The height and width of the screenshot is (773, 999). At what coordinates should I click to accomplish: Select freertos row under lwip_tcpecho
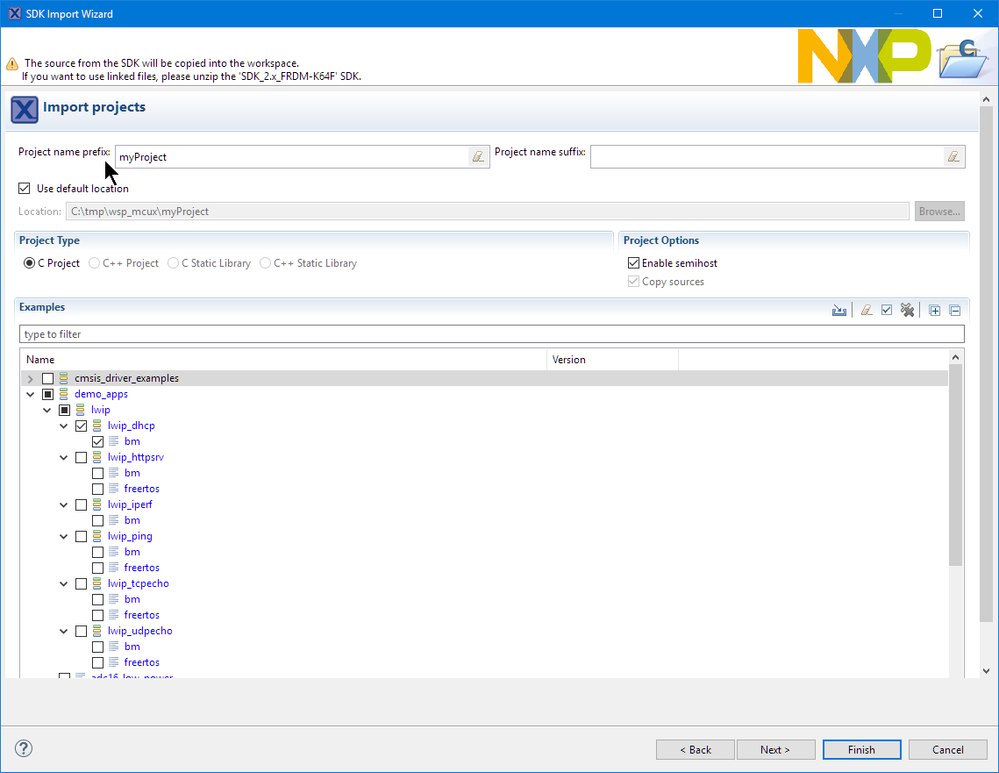[141, 615]
